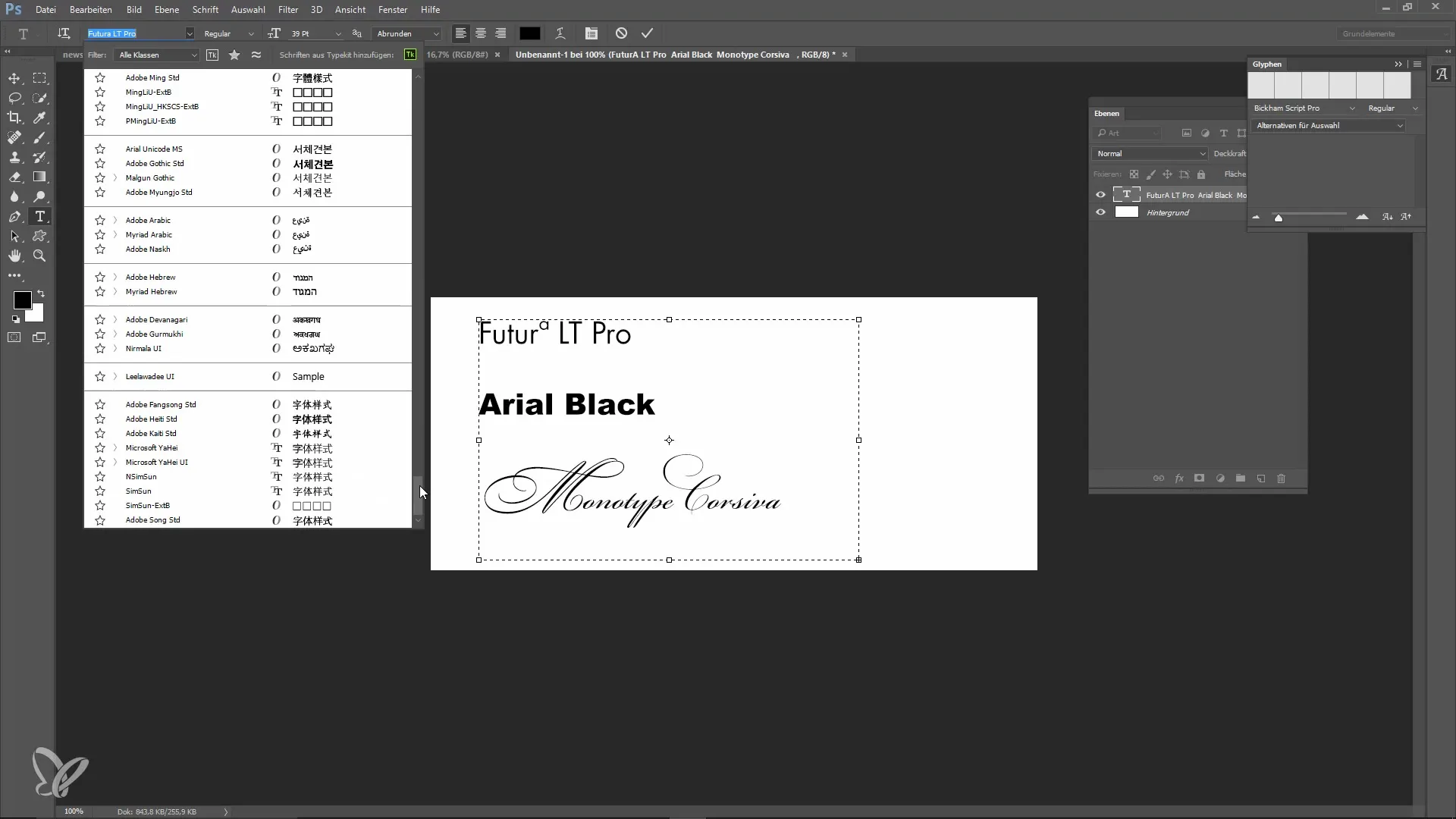Image resolution: width=1456 pixels, height=819 pixels.
Task: Open the font family dropdown
Action: pyautogui.click(x=190, y=33)
